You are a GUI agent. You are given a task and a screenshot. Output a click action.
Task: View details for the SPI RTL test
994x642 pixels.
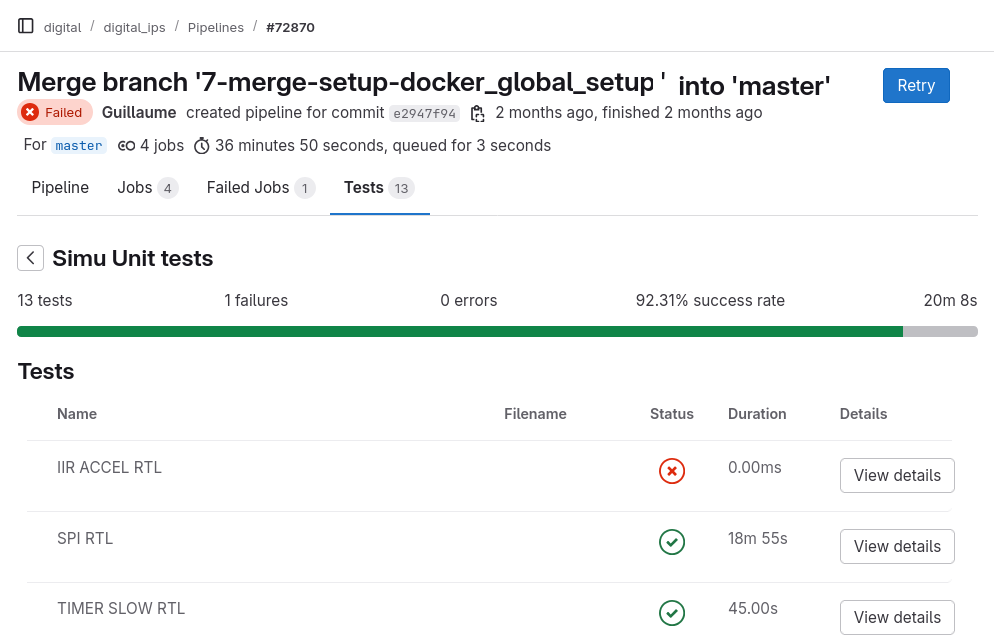[x=896, y=546]
